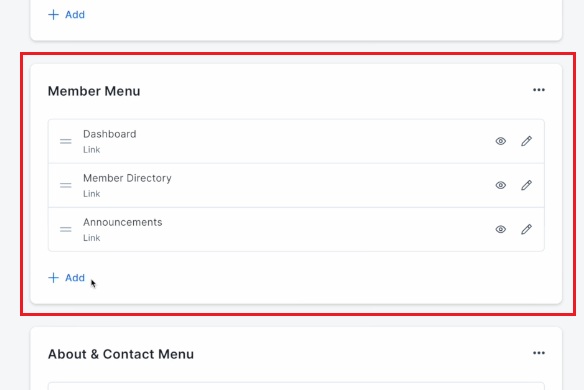Toggle visibility of Announcements link
This screenshot has height=390, width=584.
tap(501, 229)
